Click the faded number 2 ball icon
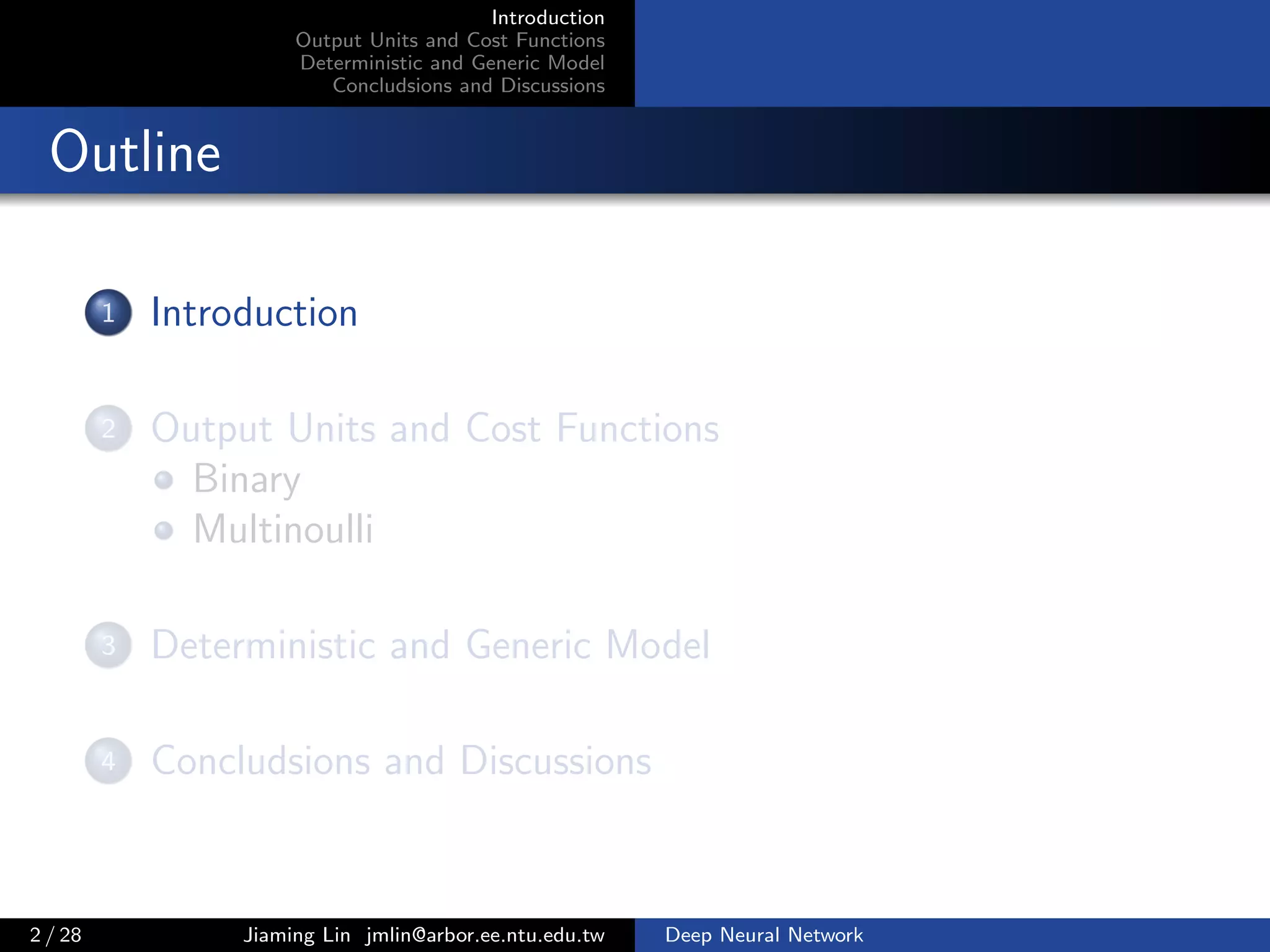The width and height of the screenshot is (1270, 952). (109, 429)
